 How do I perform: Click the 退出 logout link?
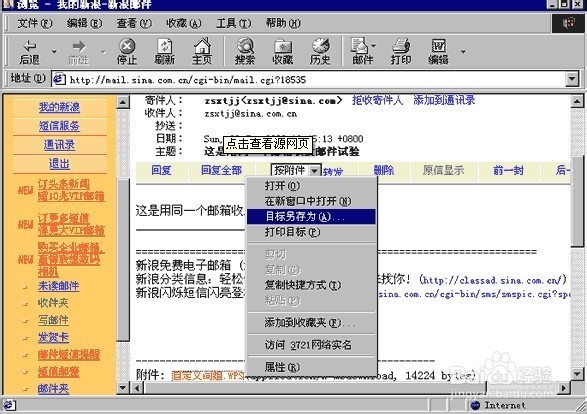[x=59, y=163]
